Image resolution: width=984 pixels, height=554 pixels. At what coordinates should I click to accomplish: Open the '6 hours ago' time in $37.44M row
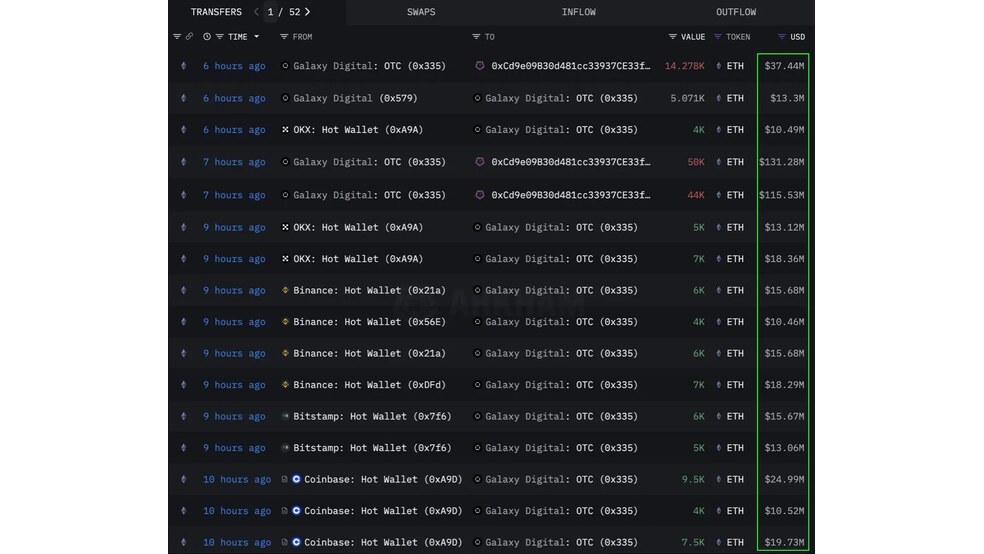[234, 66]
